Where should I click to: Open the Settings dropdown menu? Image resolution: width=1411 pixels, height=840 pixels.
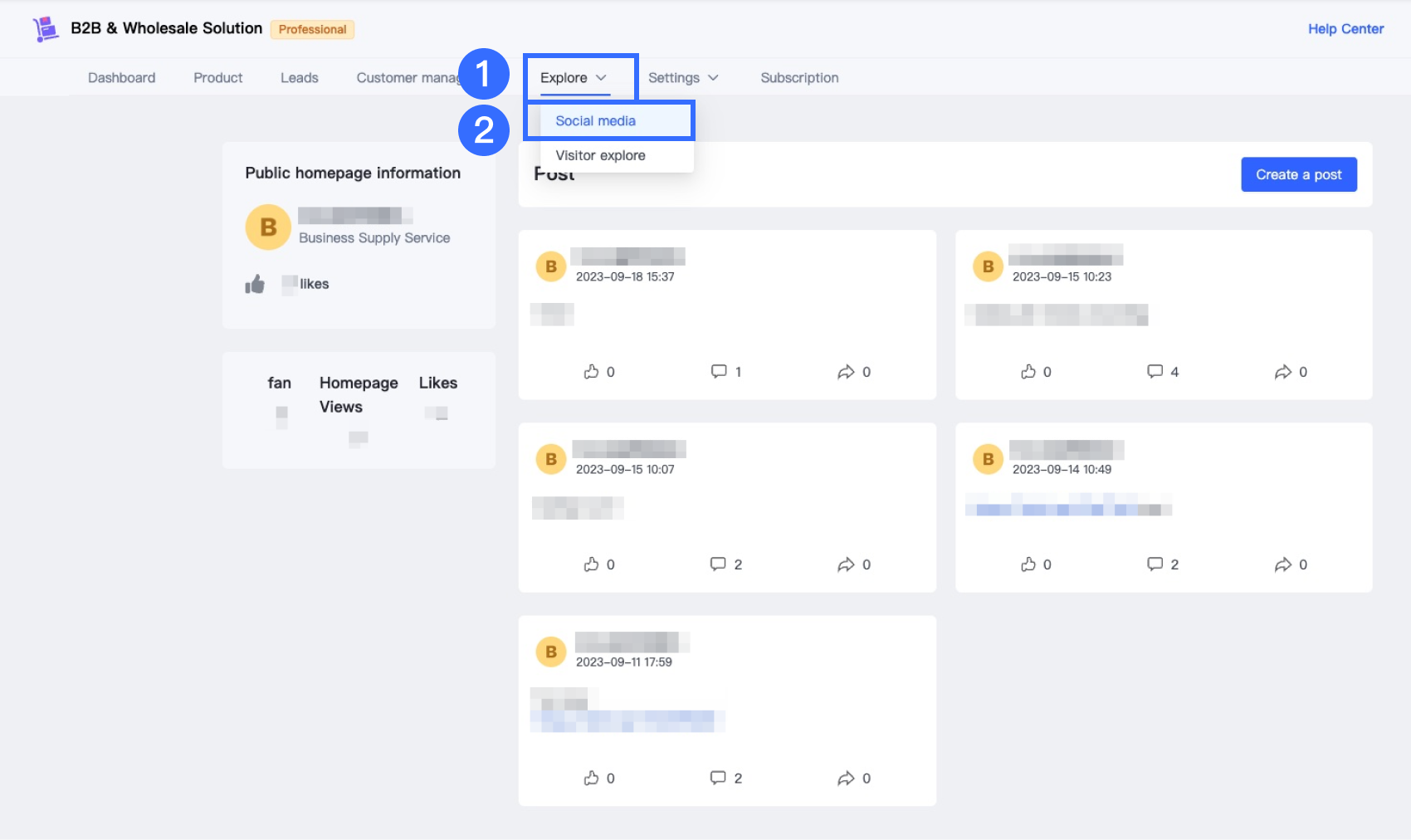coord(682,78)
